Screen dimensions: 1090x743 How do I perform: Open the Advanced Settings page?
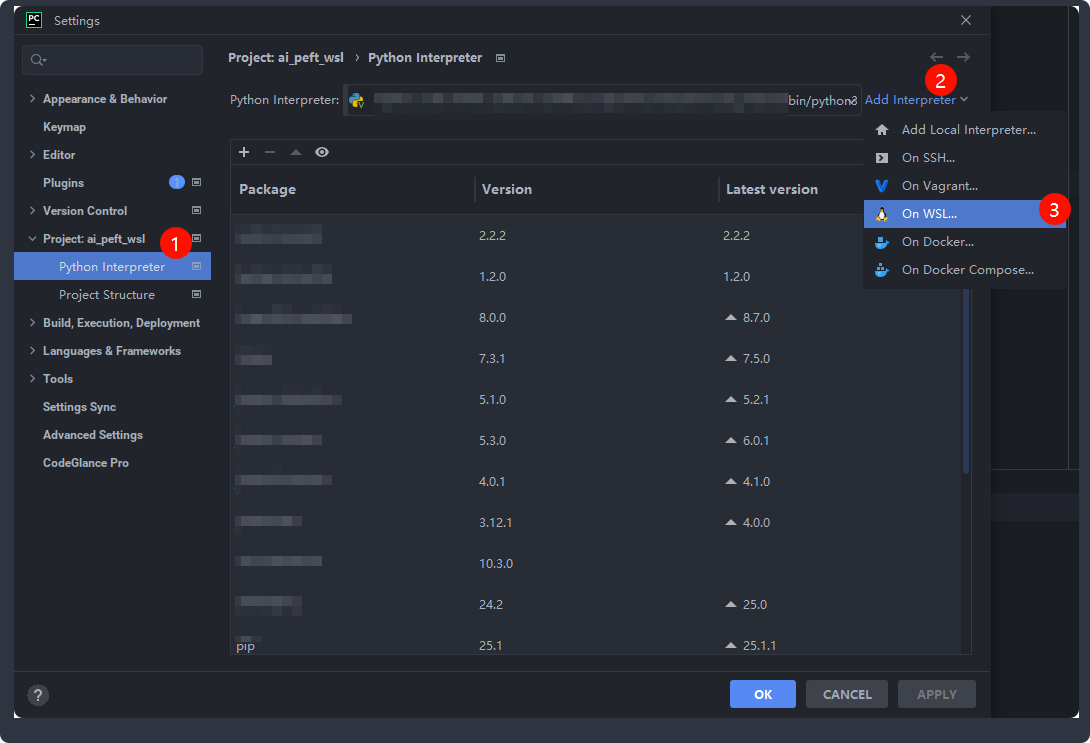93,434
